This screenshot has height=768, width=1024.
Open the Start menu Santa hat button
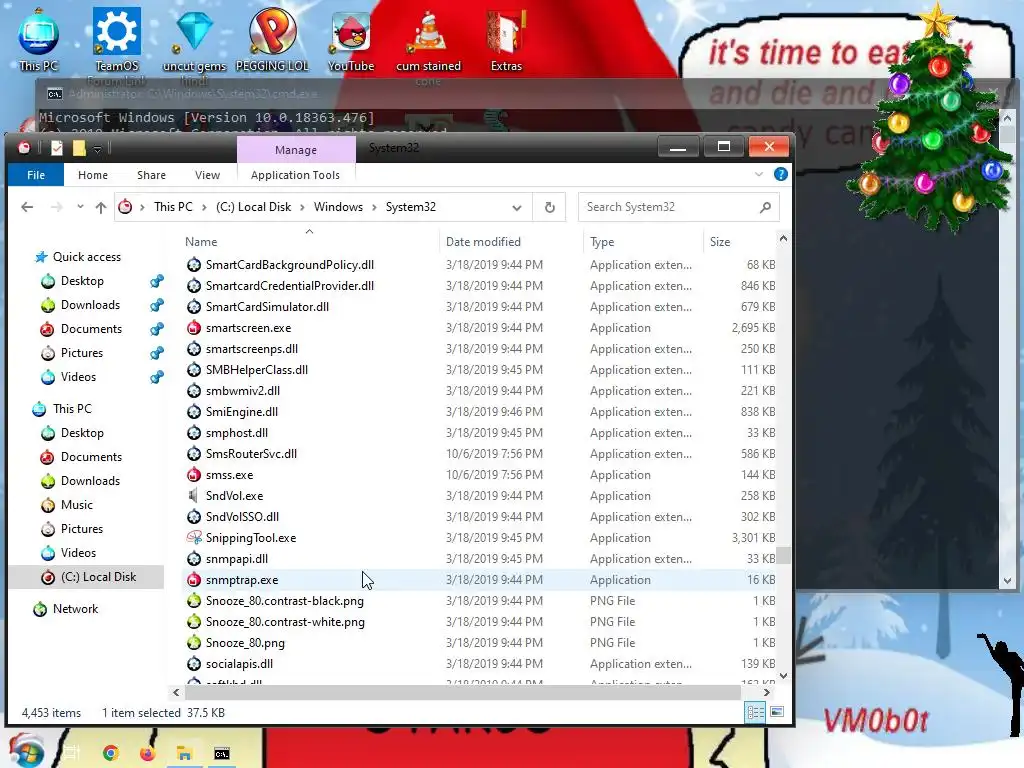point(25,752)
